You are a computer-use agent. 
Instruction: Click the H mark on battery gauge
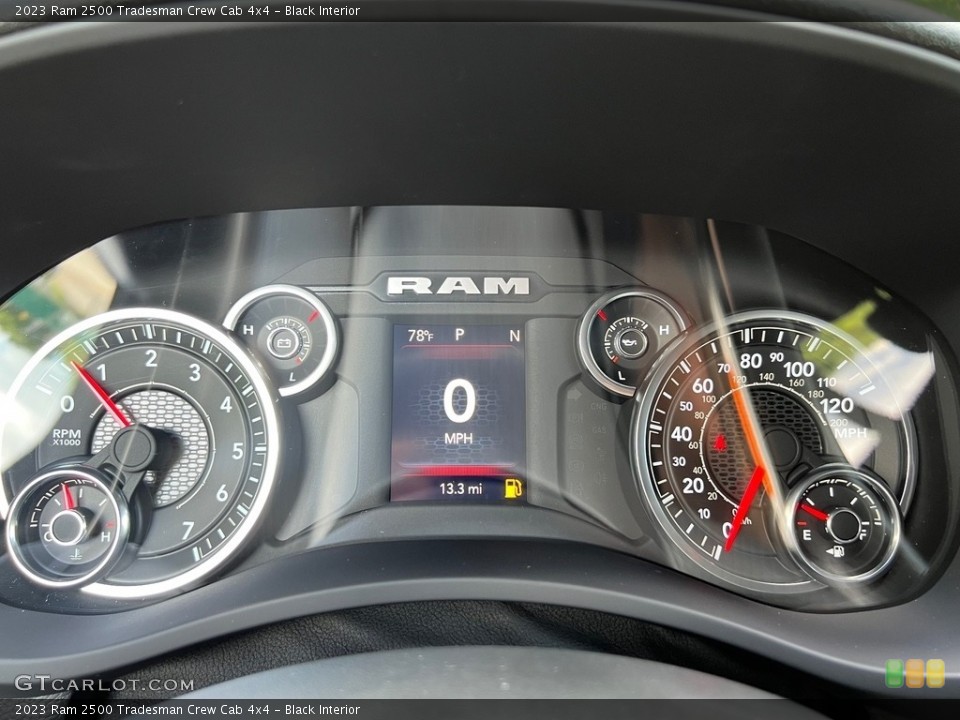[x=248, y=330]
